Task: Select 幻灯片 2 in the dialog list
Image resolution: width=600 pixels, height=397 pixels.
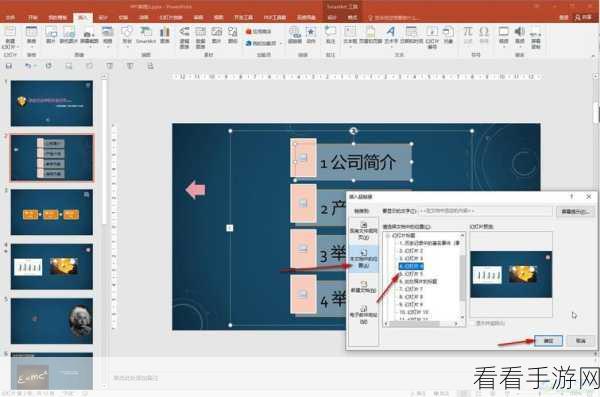Action: tap(411, 251)
